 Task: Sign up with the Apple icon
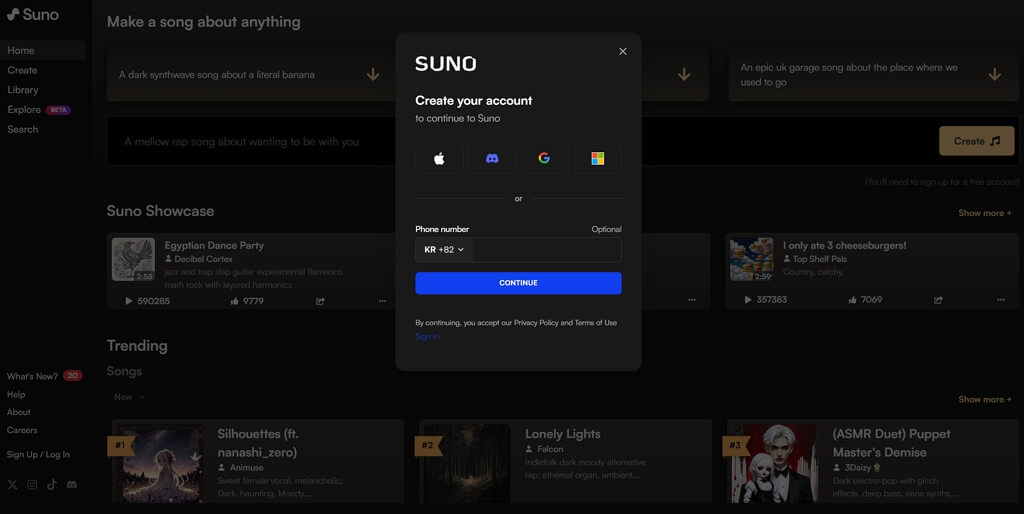(x=439, y=158)
